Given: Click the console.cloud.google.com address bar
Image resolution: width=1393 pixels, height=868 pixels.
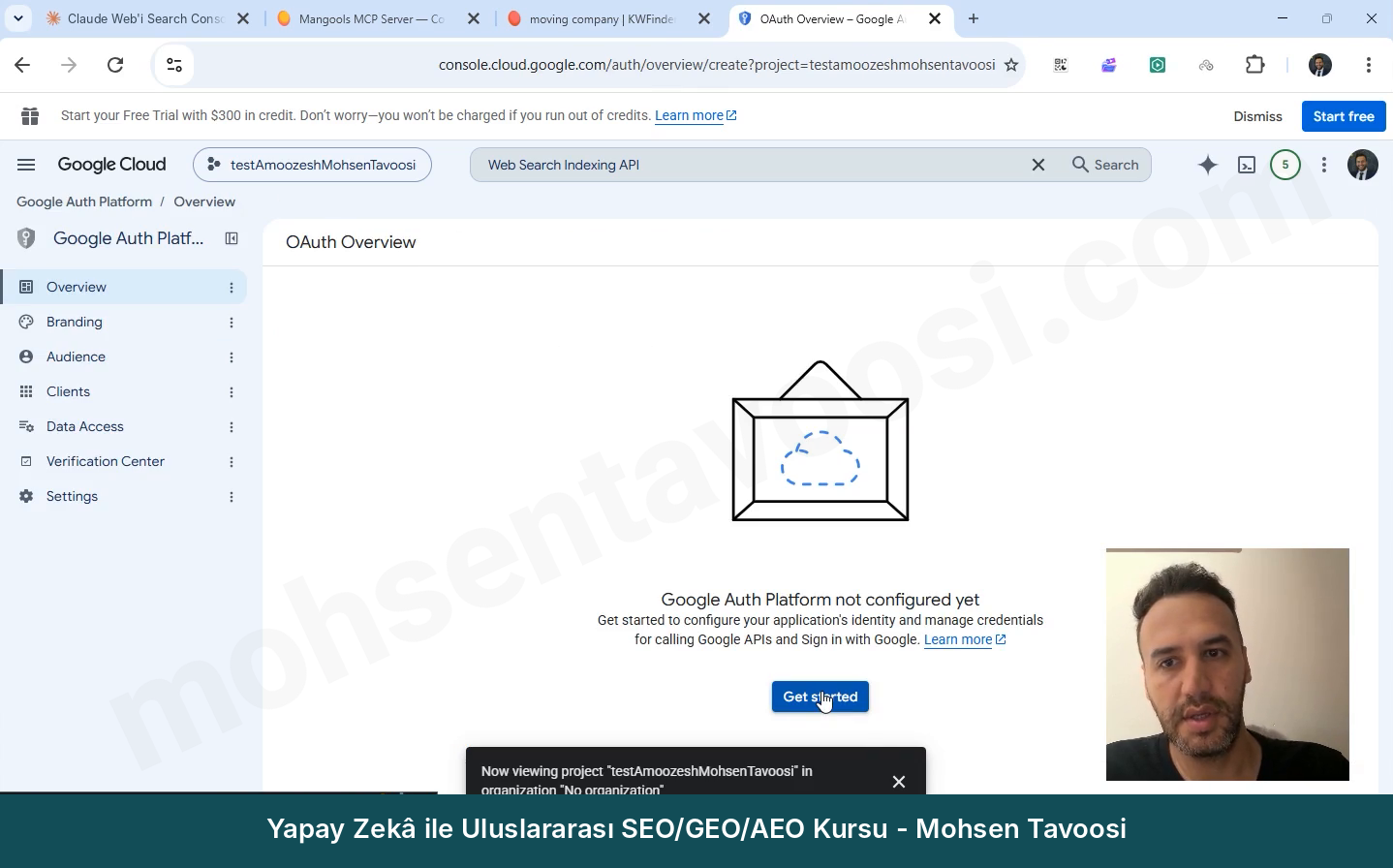Looking at the screenshot, I should click(716, 65).
